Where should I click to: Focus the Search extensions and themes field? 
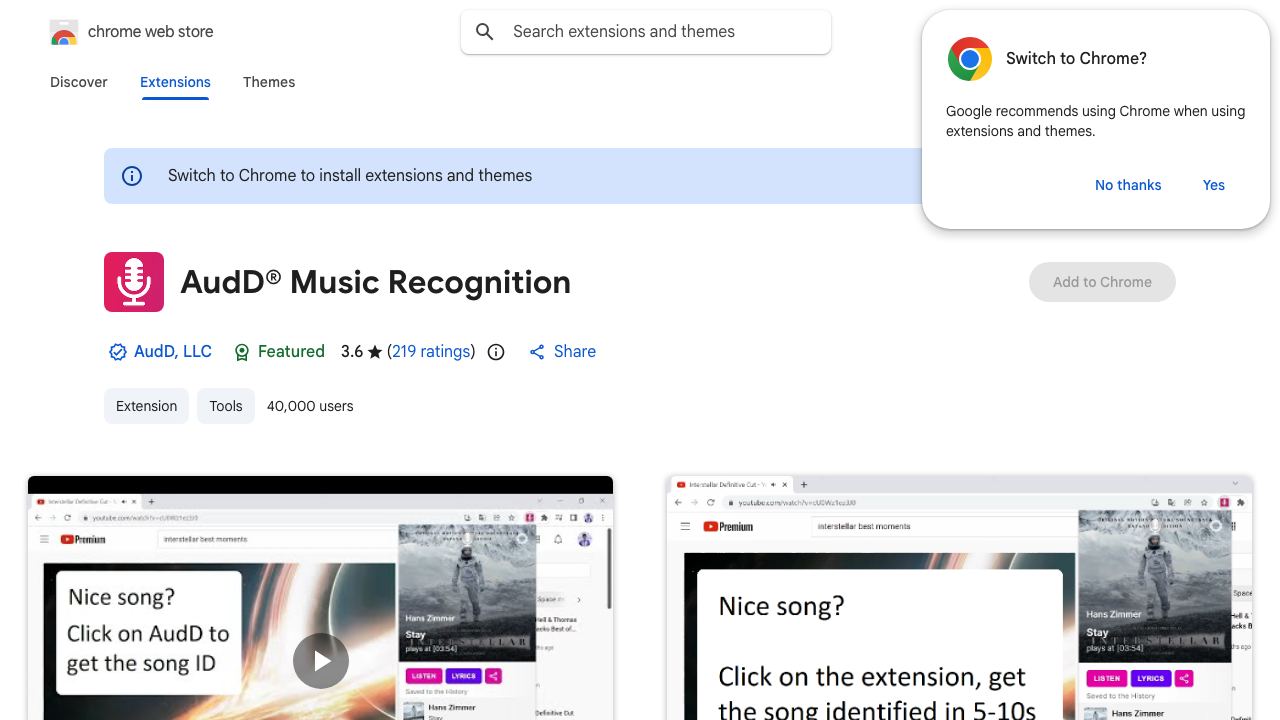(646, 32)
